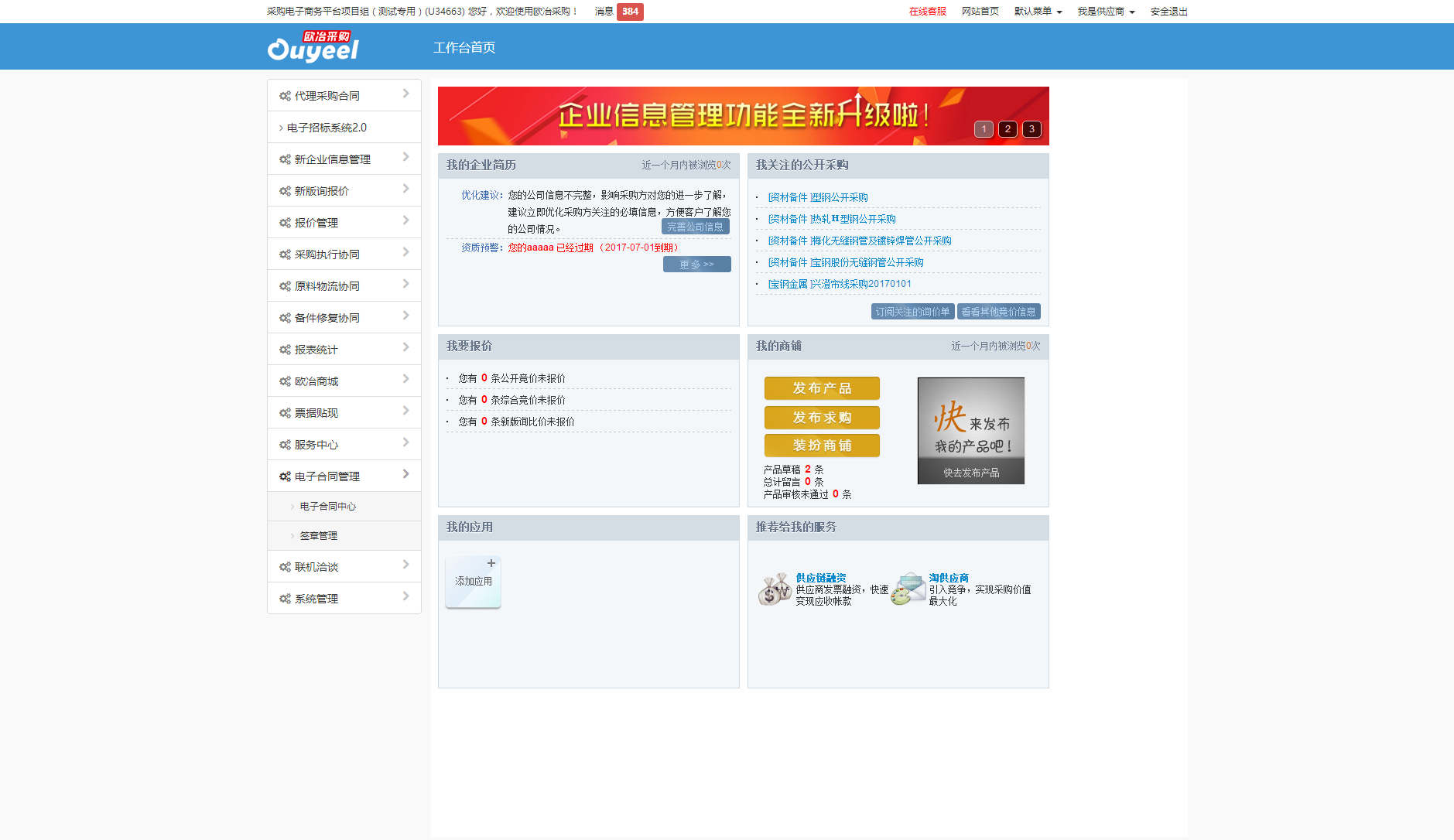Click the 淘供应商 envelope icon

coord(908,589)
